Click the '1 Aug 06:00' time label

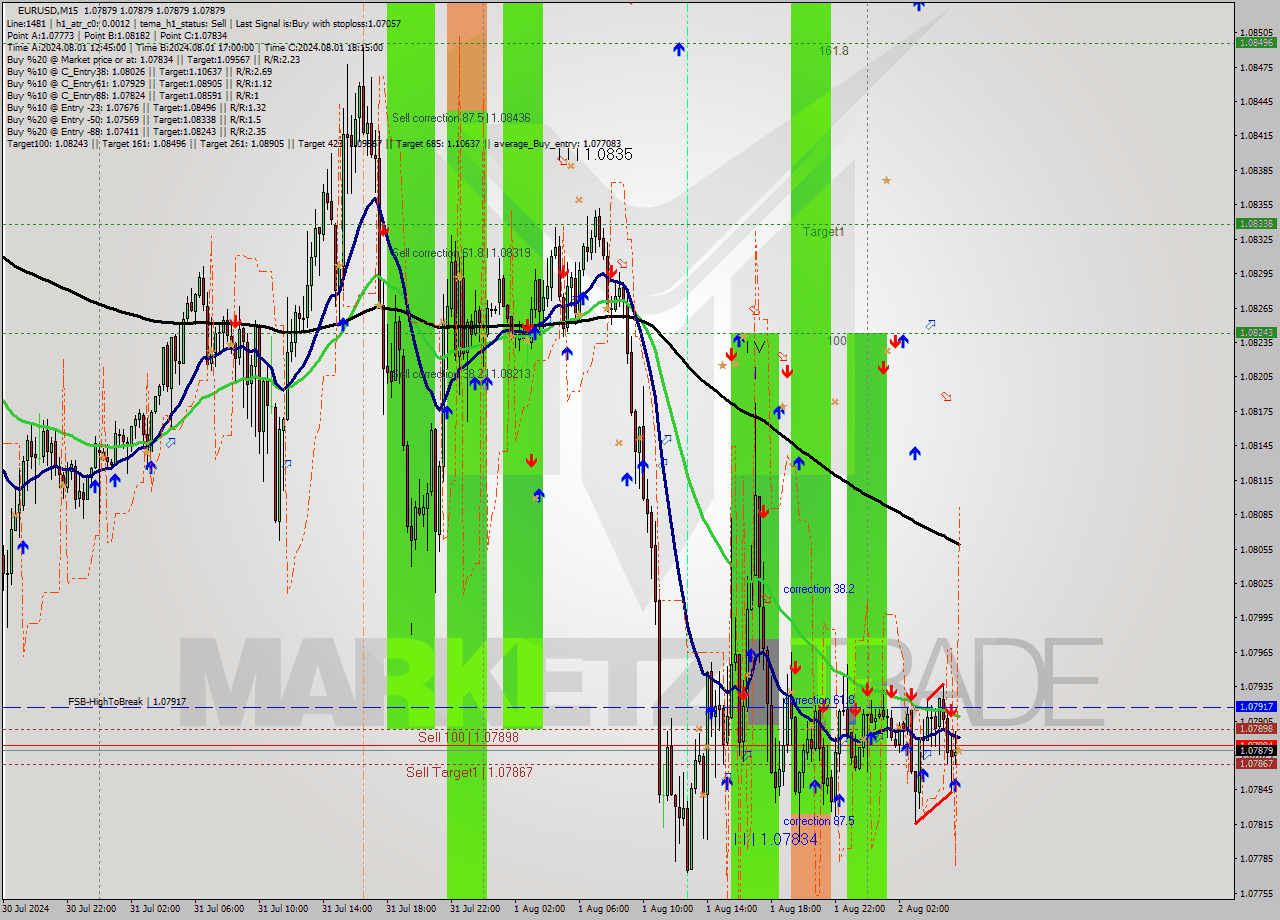[x=603, y=909]
